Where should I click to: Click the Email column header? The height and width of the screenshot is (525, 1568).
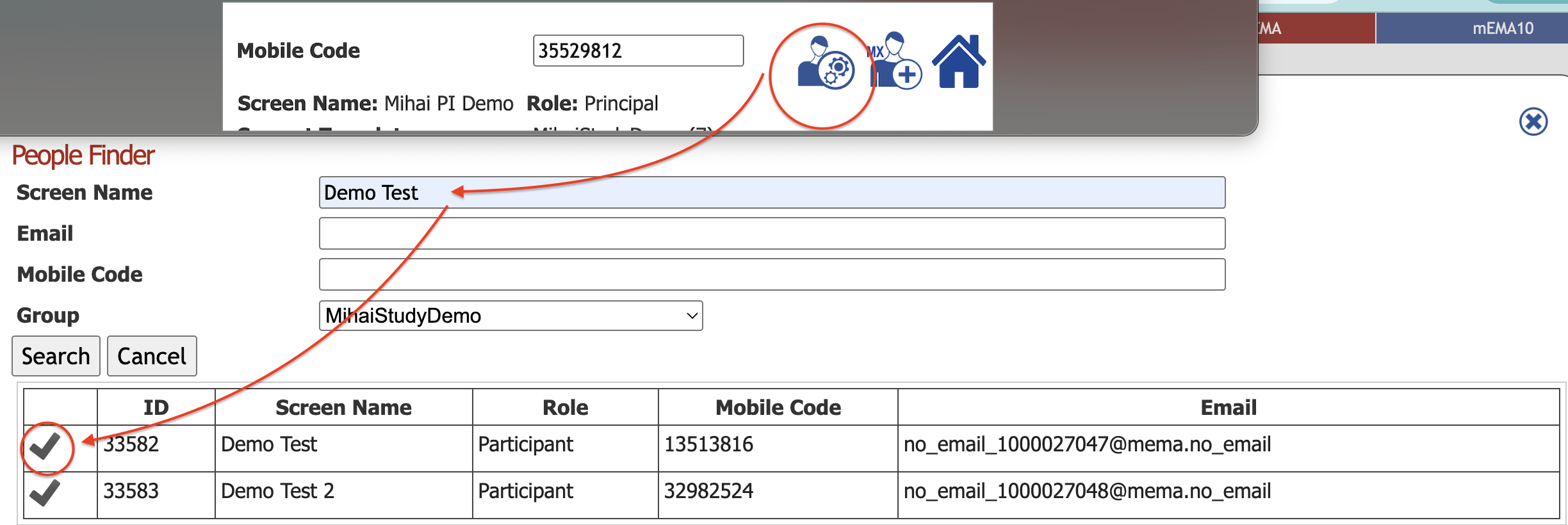pyautogui.click(x=1229, y=407)
